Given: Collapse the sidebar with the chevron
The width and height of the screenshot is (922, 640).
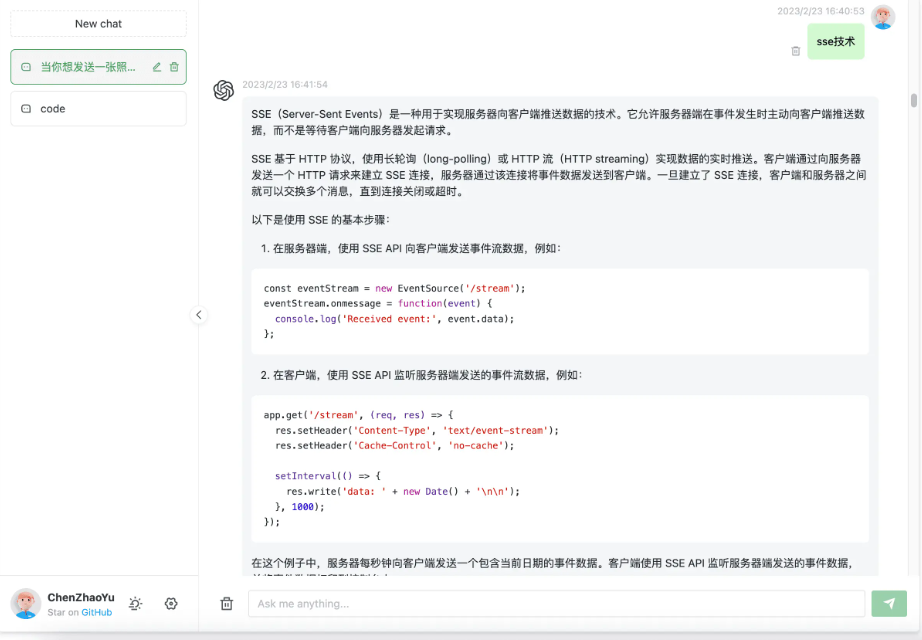Looking at the screenshot, I should [199, 315].
